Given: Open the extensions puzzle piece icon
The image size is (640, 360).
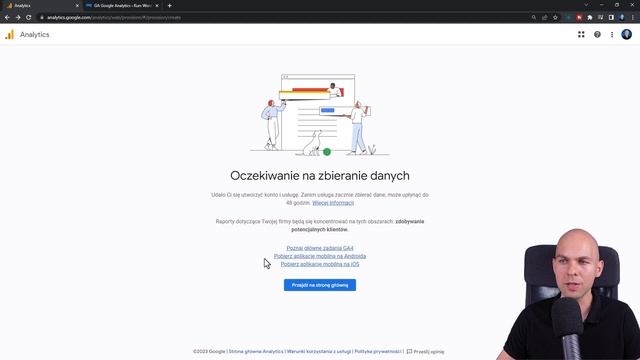Looking at the screenshot, I should (x=589, y=18).
